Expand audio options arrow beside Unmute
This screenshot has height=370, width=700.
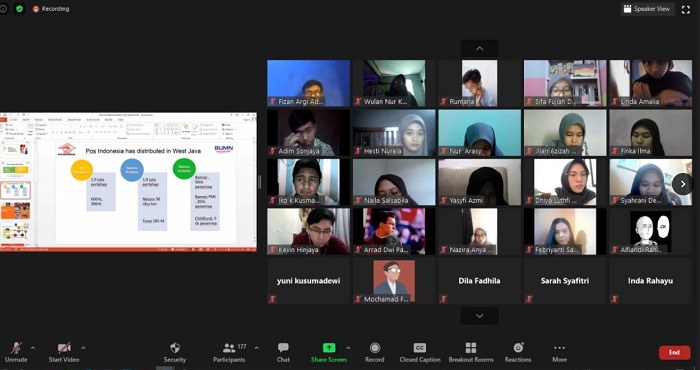tap(33, 348)
